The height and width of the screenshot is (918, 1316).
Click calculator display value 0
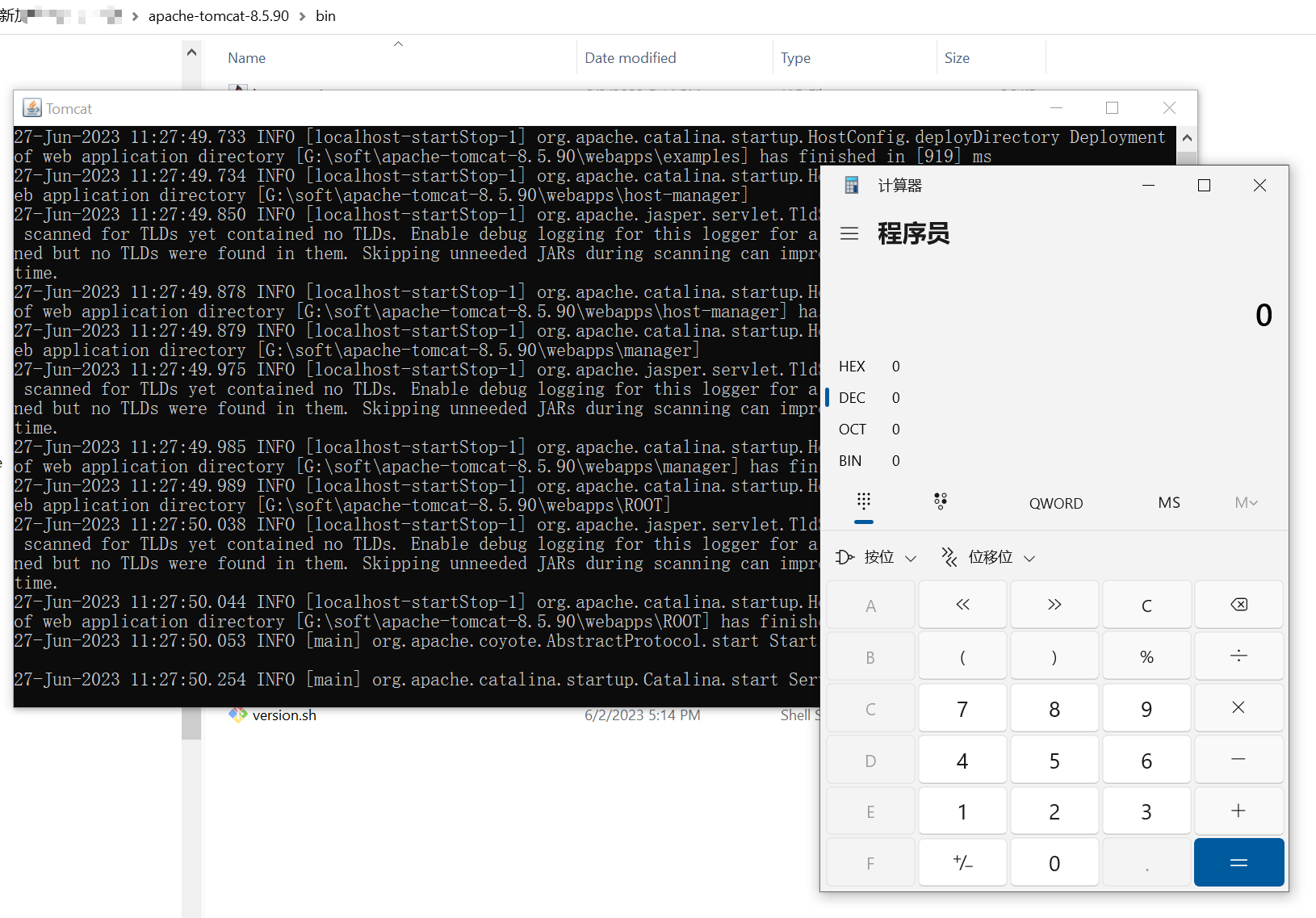(x=1264, y=315)
